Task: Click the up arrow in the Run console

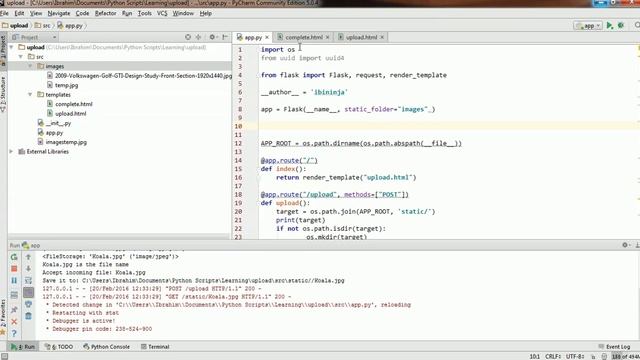Action: coord(28,257)
